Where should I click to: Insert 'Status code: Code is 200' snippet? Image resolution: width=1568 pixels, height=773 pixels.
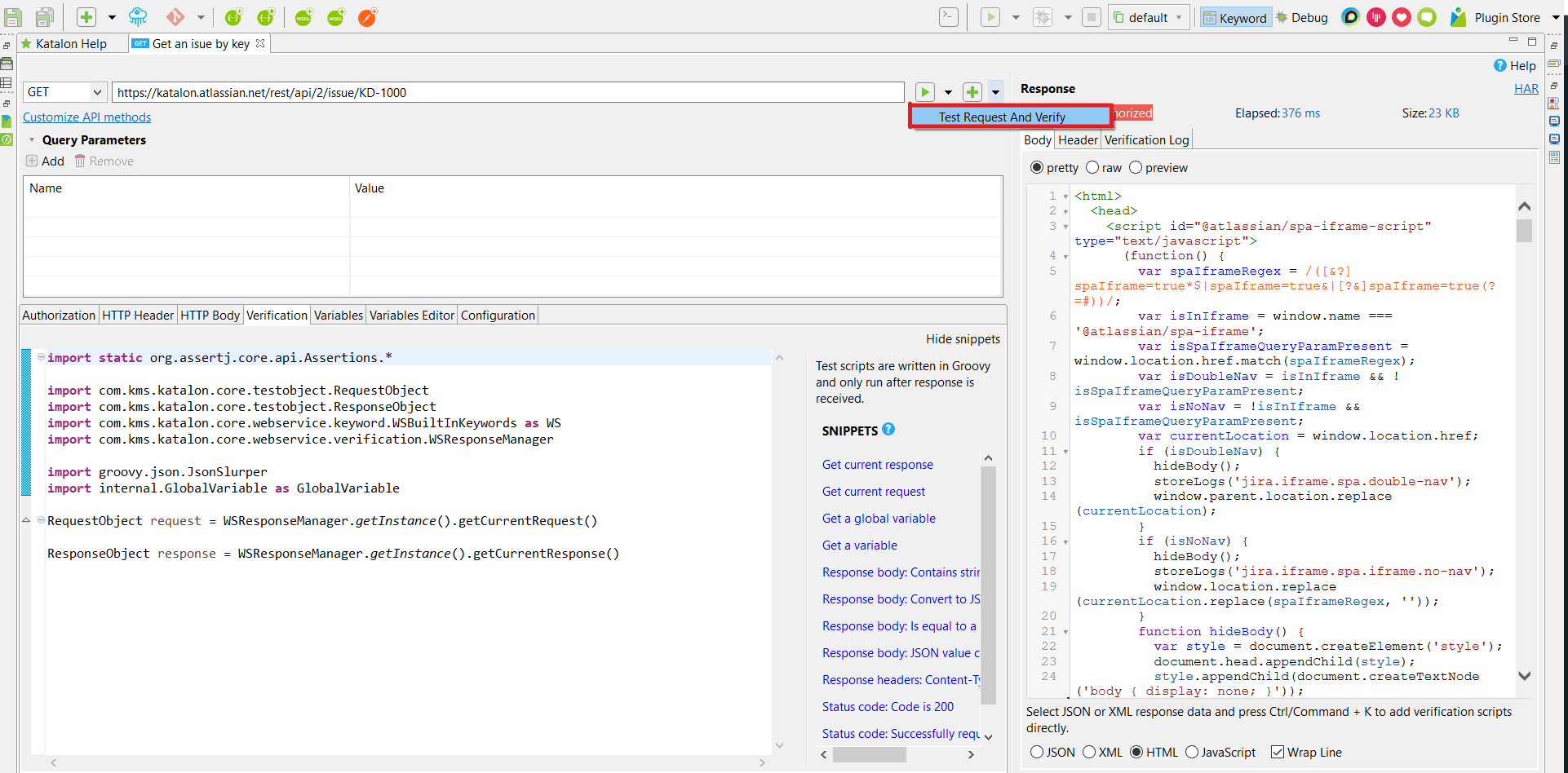(x=888, y=706)
